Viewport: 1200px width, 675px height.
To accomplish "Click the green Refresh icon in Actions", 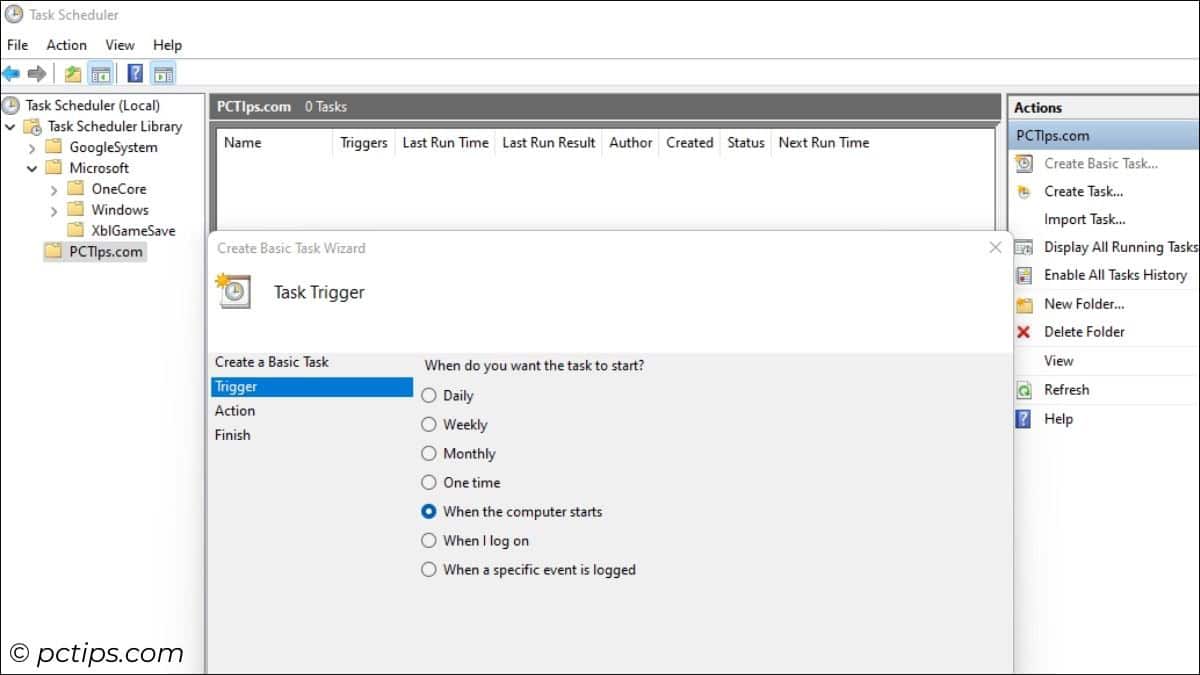I will click(x=1024, y=390).
